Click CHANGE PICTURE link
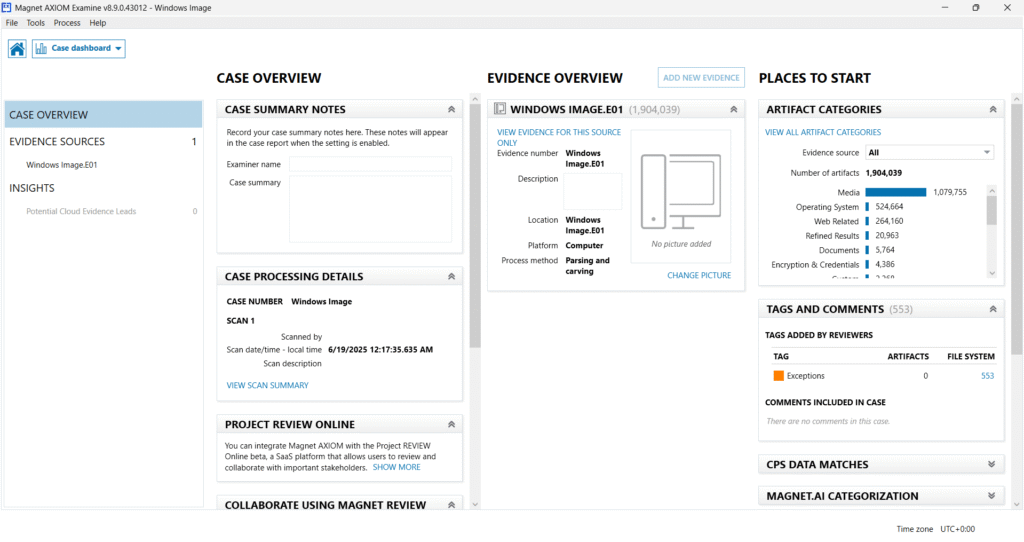 [699, 276]
